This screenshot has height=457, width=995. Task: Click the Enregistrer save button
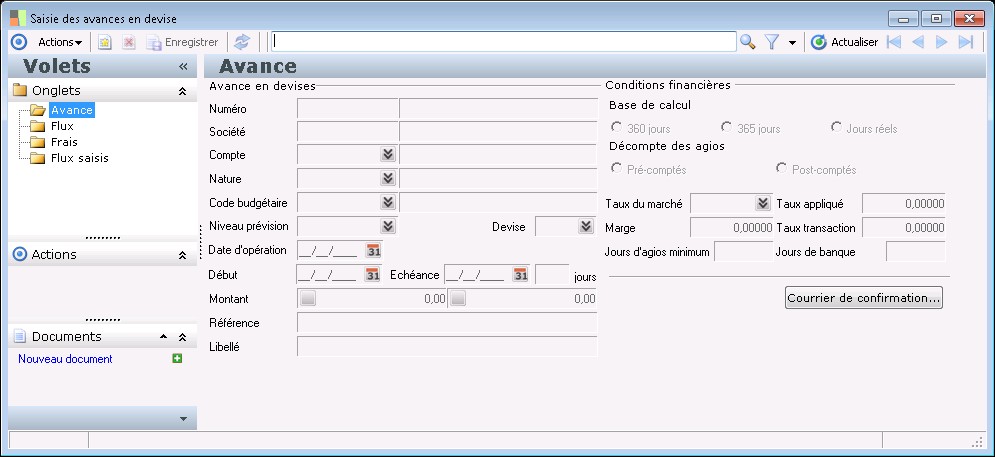(x=183, y=43)
